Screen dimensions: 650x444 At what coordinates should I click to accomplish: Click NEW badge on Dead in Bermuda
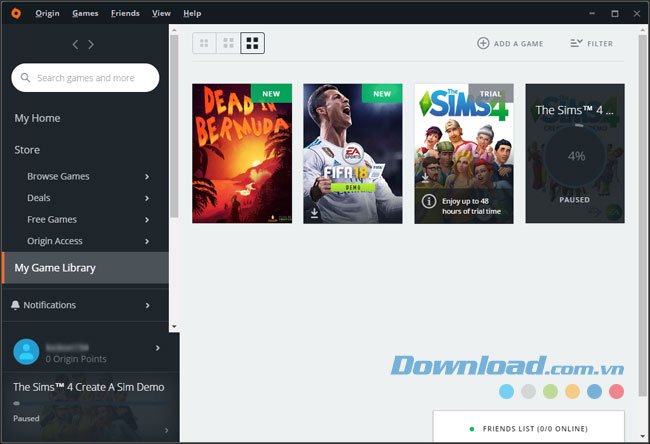click(x=271, y=94)
